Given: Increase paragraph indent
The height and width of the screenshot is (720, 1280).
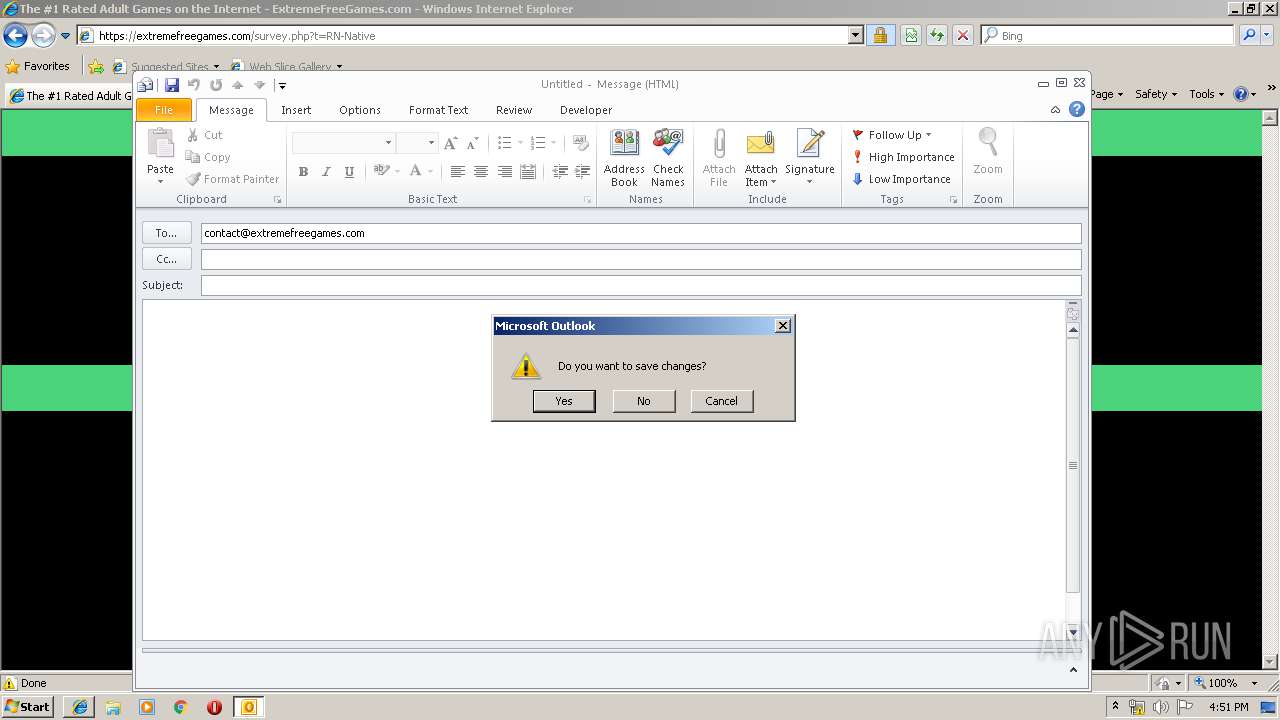Looking at the screenshot, I should [x=583, y=172].
